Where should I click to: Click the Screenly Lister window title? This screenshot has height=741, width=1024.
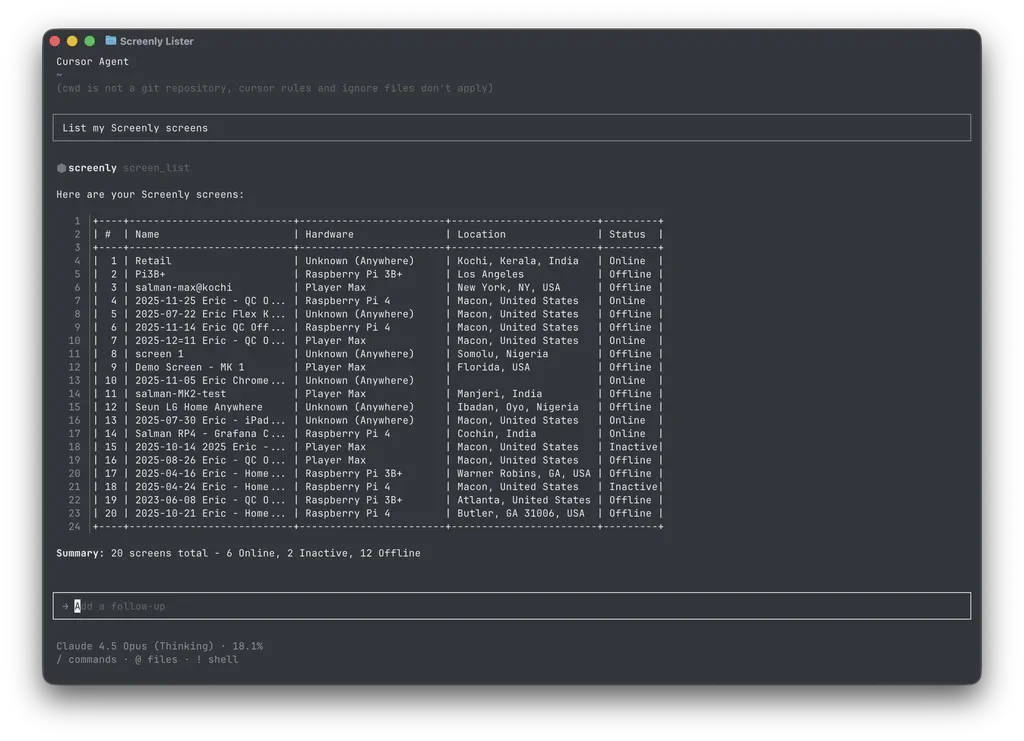click(156, 41)
